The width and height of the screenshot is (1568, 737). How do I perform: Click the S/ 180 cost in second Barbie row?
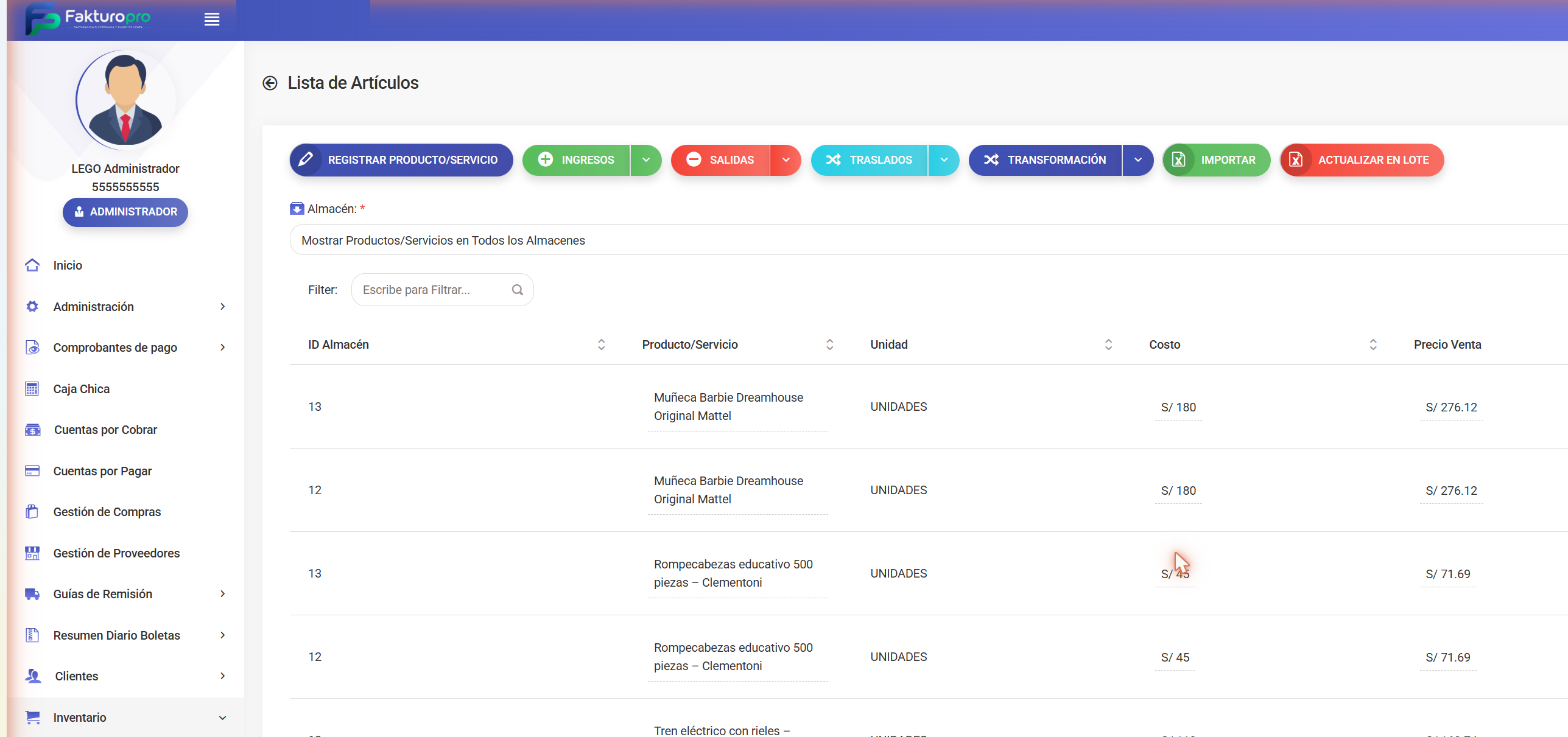(1178, 491)
